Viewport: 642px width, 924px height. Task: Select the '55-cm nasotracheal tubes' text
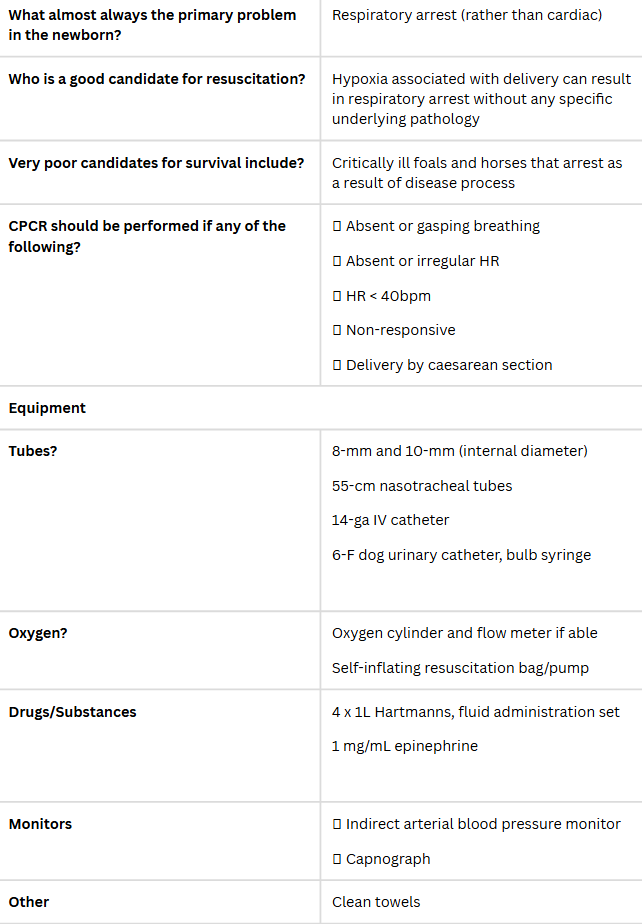point(422,486)
